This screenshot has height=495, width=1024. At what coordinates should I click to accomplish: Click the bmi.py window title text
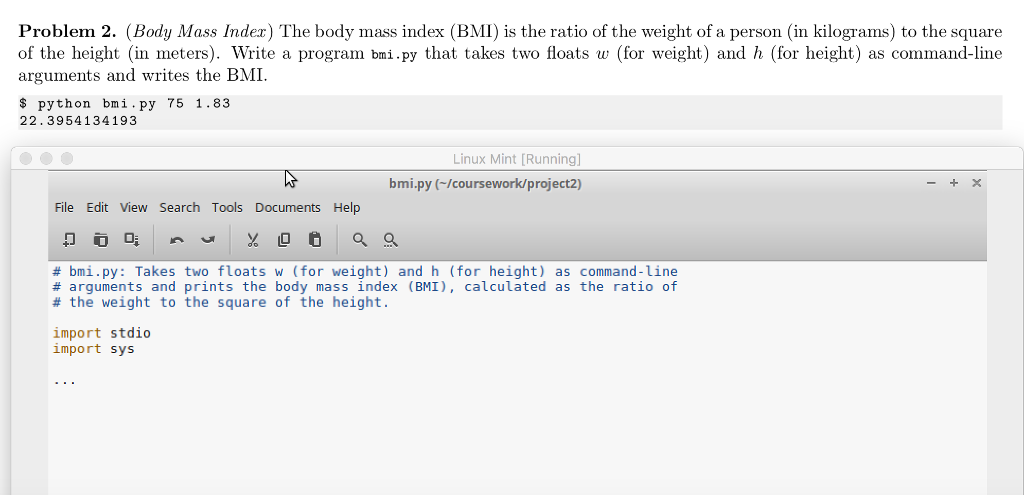pyautogui.click(x=485, y=184)
